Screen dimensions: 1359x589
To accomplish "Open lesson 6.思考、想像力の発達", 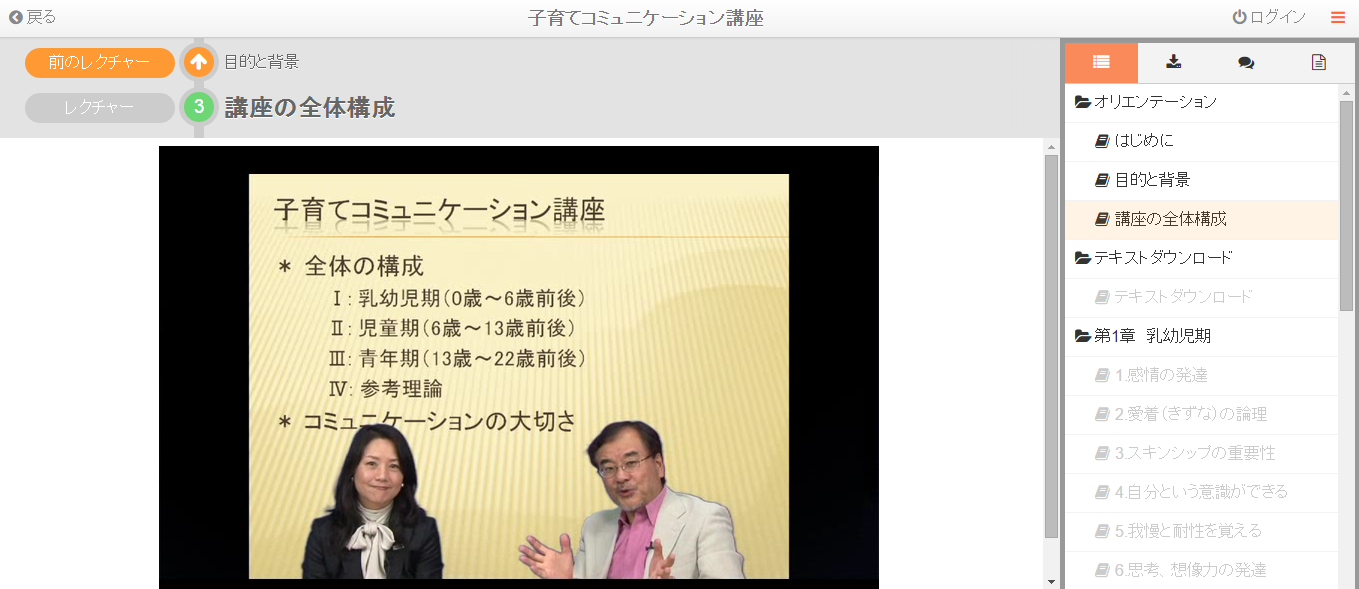I will click(1202, 570).
